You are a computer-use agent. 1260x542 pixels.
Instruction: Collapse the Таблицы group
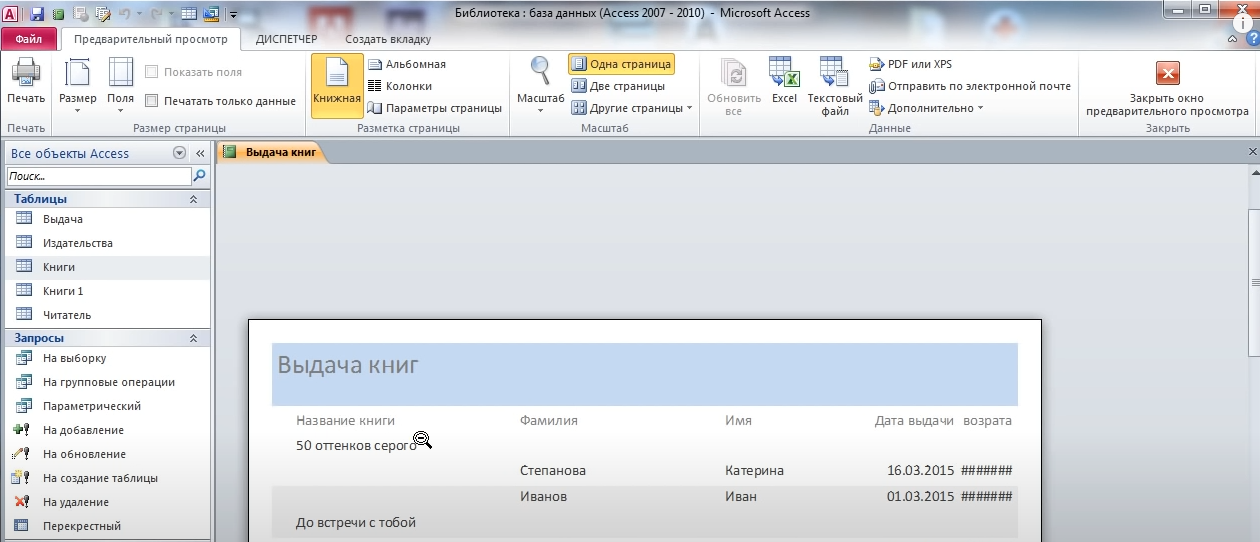tap(193, 199)
